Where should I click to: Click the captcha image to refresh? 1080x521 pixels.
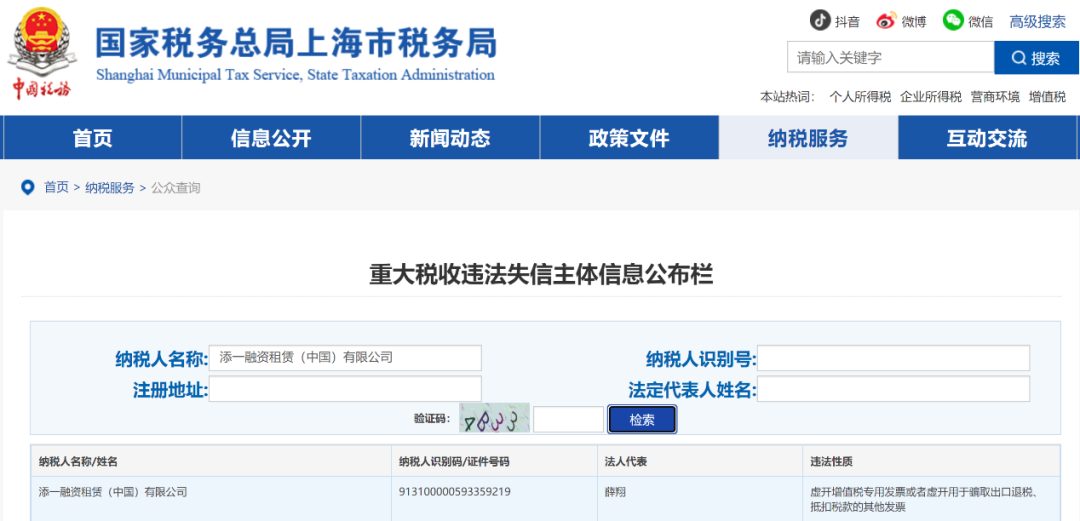coord(494,419)
